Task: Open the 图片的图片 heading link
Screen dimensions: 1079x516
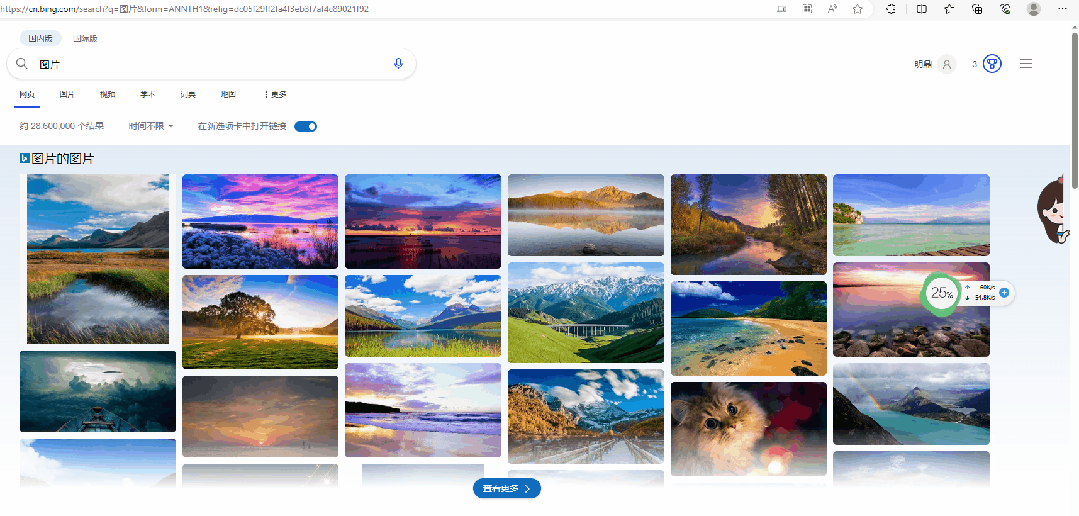Action: (x=62, y=159)
